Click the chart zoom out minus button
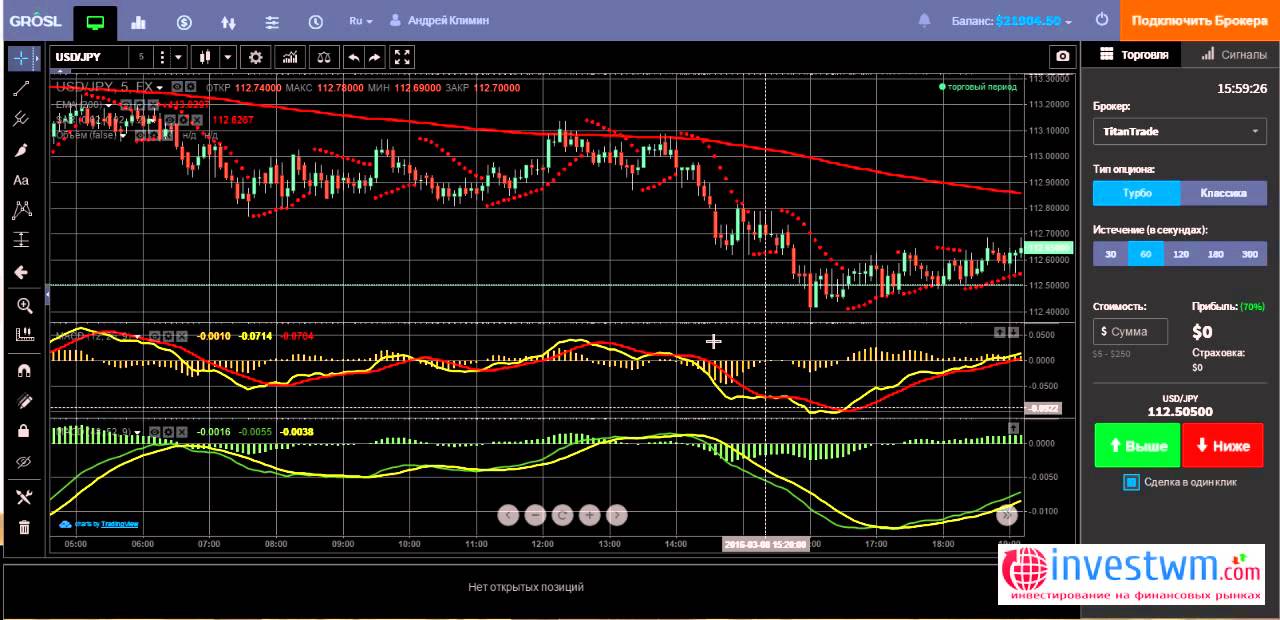Screen dimensions: 1280x620 535,515
